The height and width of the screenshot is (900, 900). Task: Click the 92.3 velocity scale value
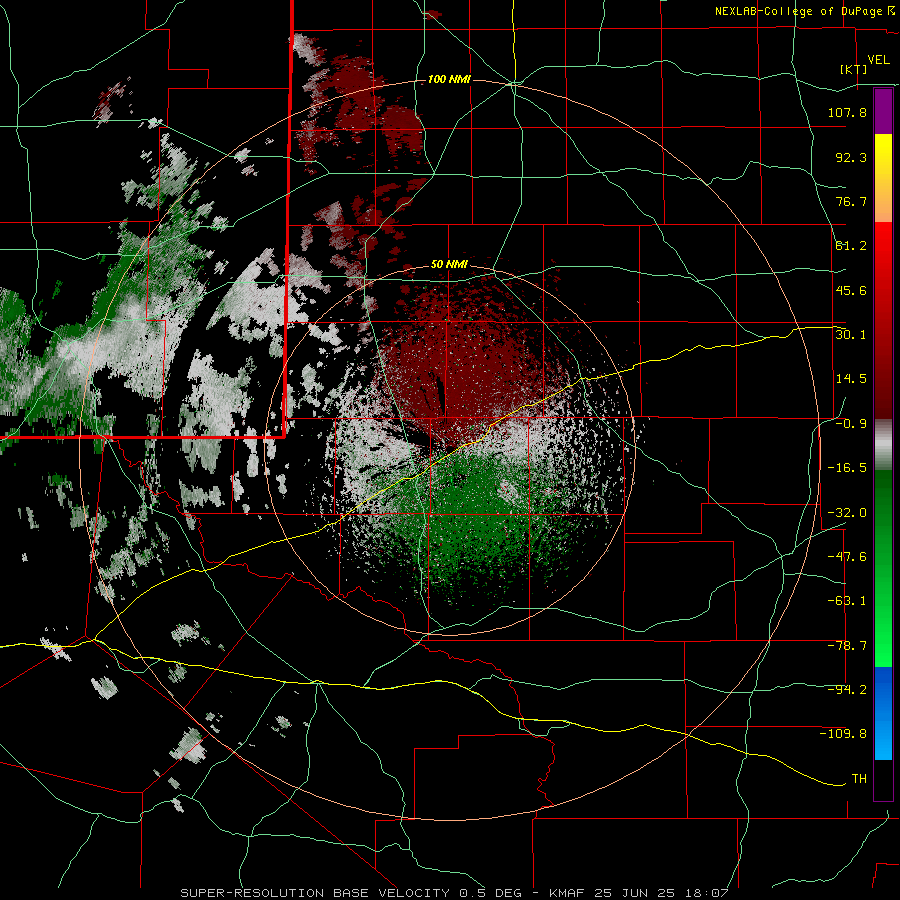[x=851, y=157]
